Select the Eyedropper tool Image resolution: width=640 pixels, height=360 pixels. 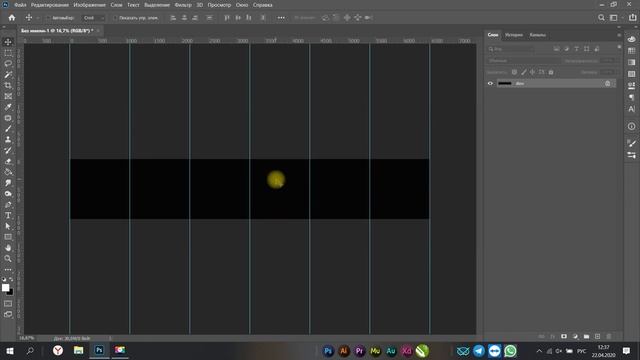pos(8,107)
